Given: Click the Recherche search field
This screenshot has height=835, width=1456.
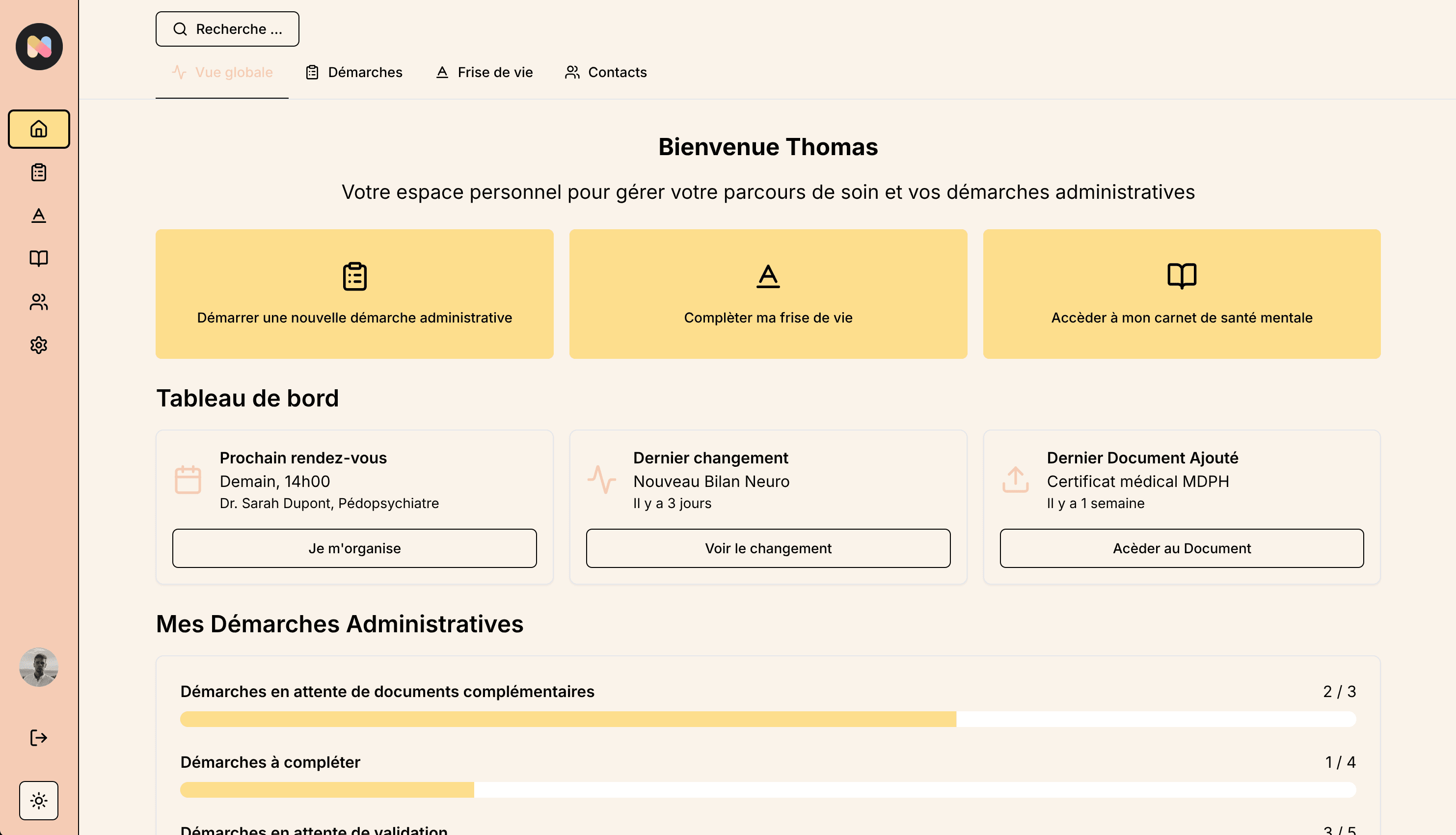Looking at the screenshot, I should tap(227, 28).
